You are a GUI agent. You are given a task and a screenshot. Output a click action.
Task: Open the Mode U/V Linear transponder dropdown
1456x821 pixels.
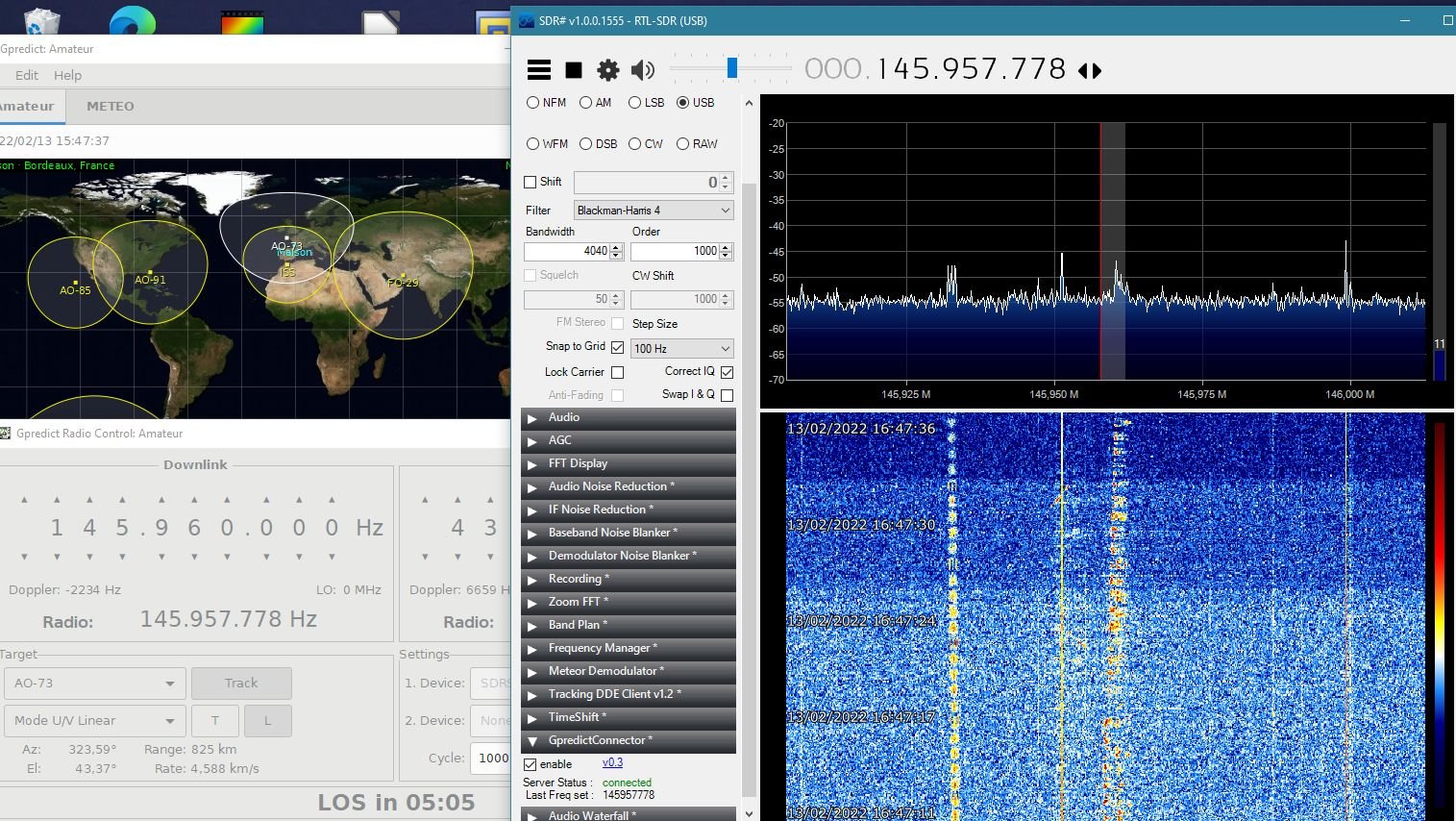(93, 721)
